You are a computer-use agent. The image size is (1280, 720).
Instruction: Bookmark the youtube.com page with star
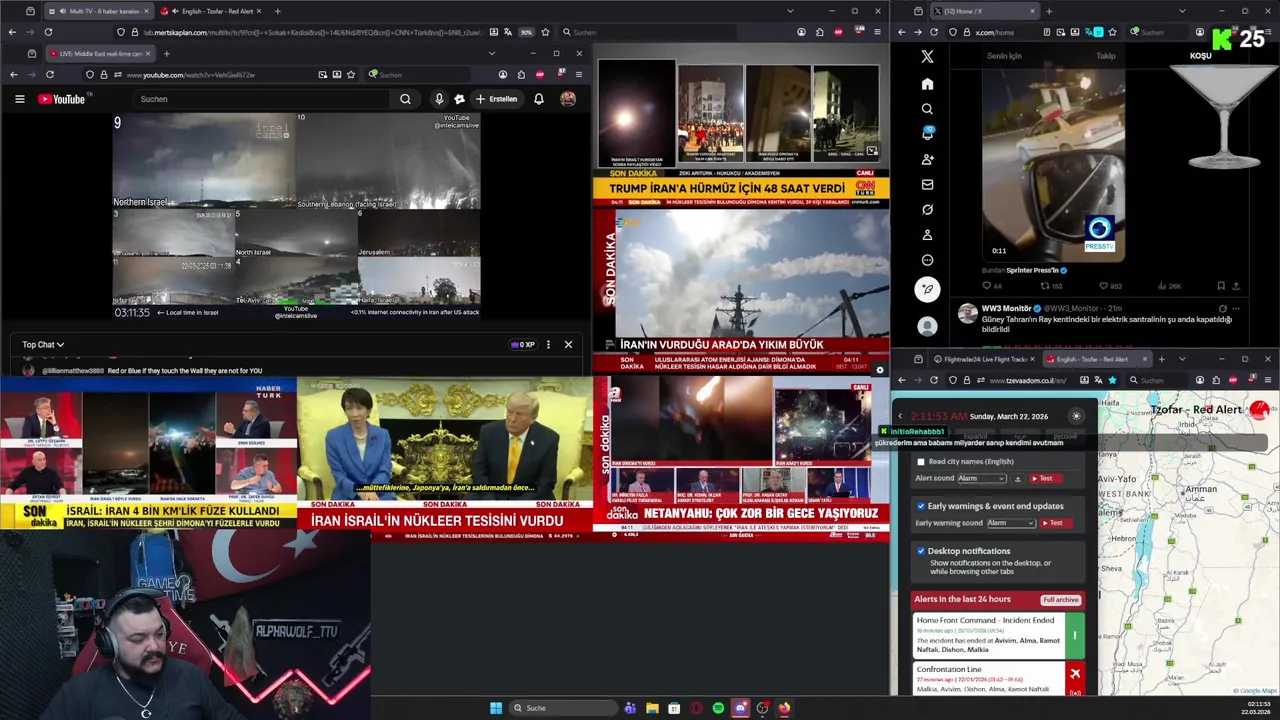[x=351, y=75]
